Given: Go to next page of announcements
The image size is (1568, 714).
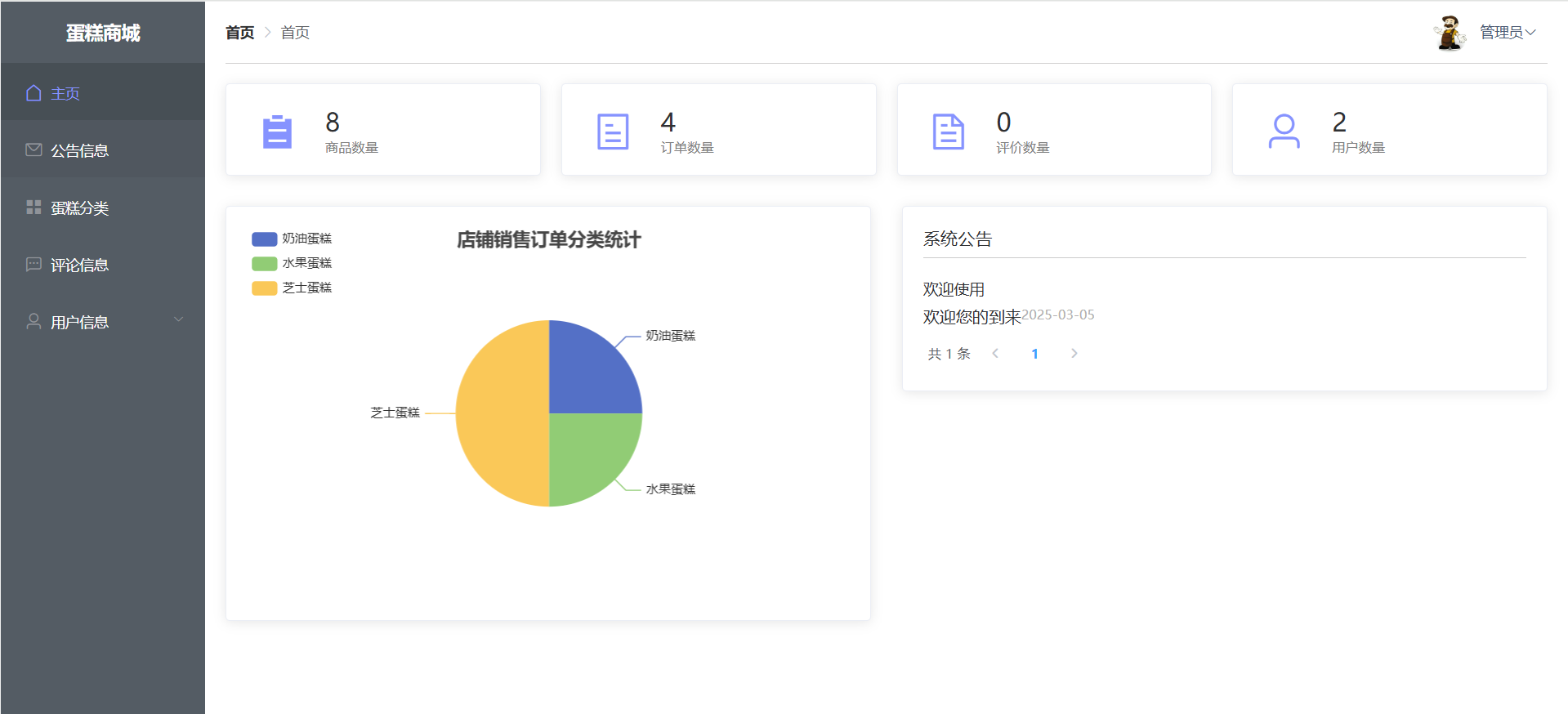Looking at the screenshot, I should click(x=1074, y=354).
